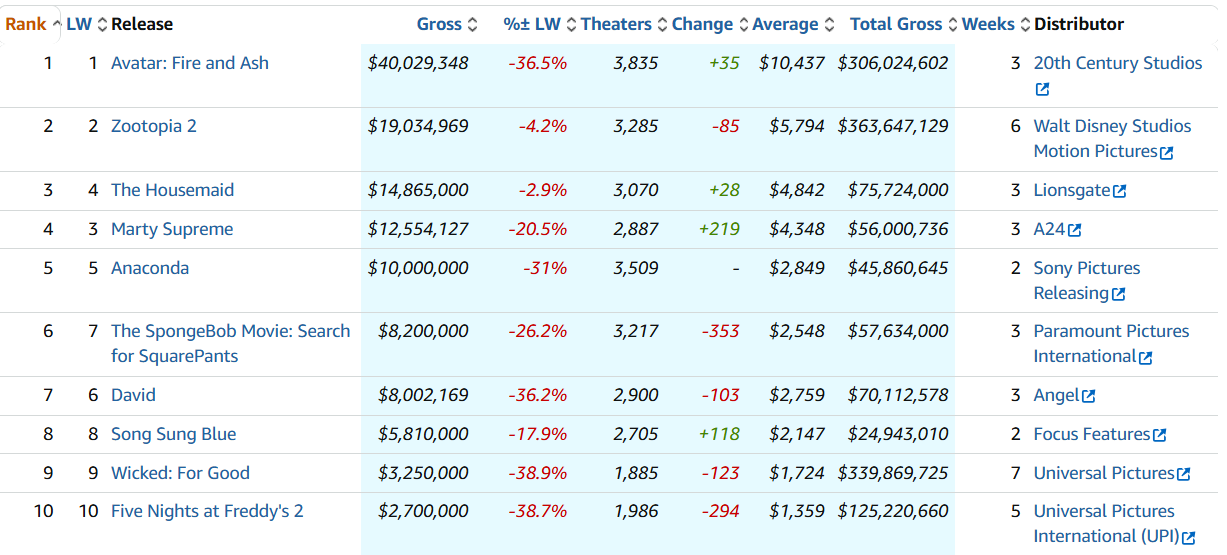Screen dimensions: 1227x555
Task: Click external link icon beside Angel distributor
Action: [1088, 396]
